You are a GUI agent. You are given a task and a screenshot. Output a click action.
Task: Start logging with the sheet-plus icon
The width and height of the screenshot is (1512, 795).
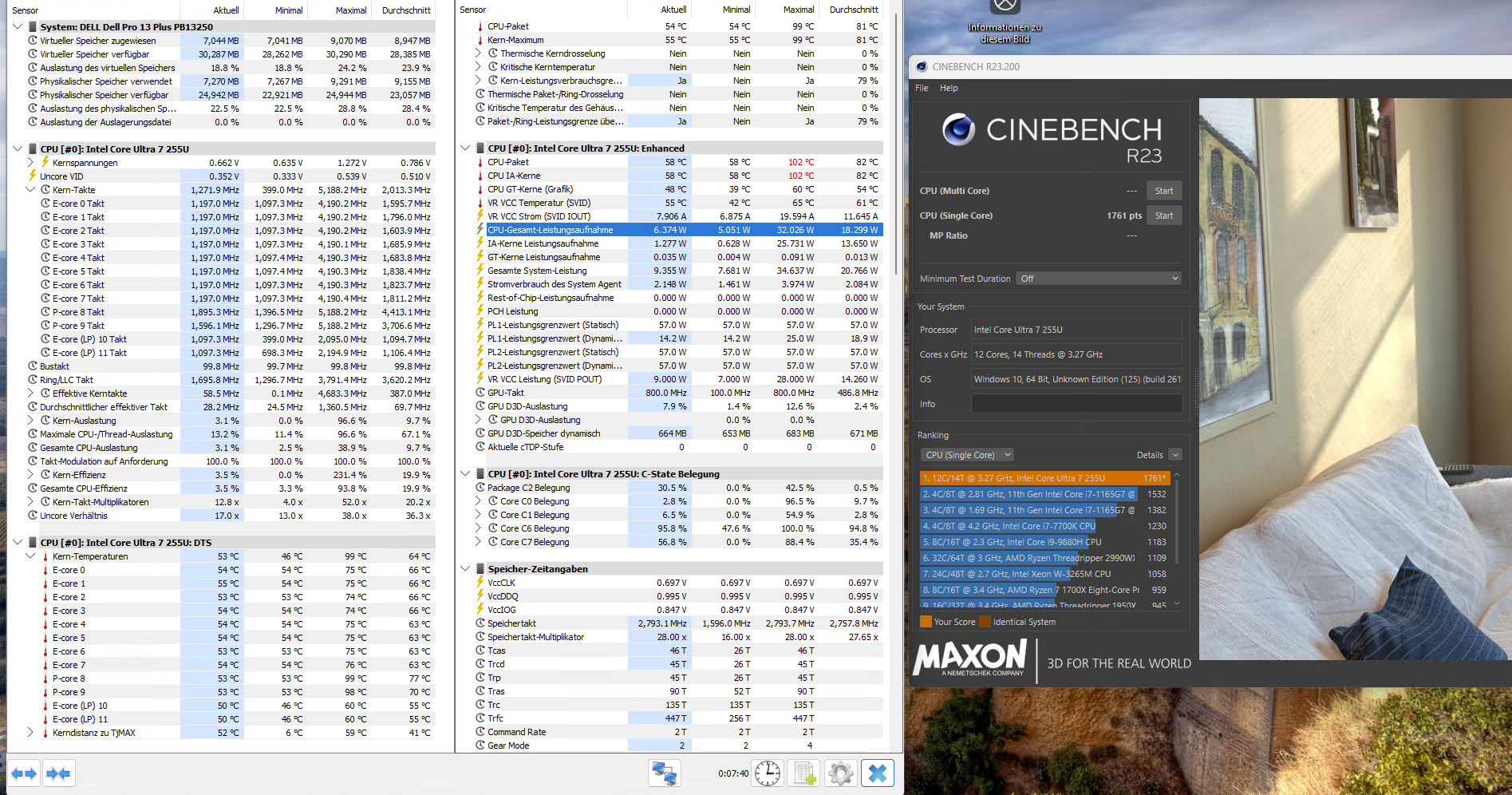pos(804,773)
